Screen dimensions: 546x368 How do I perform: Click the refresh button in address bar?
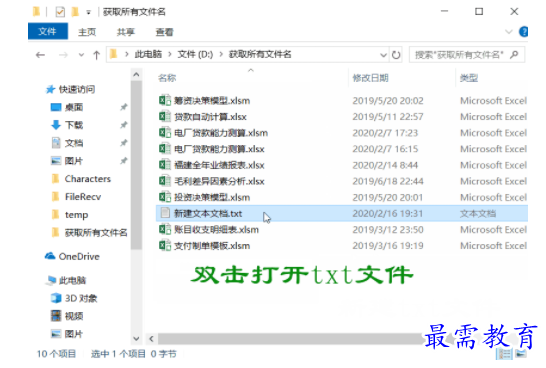coord(396,55)
